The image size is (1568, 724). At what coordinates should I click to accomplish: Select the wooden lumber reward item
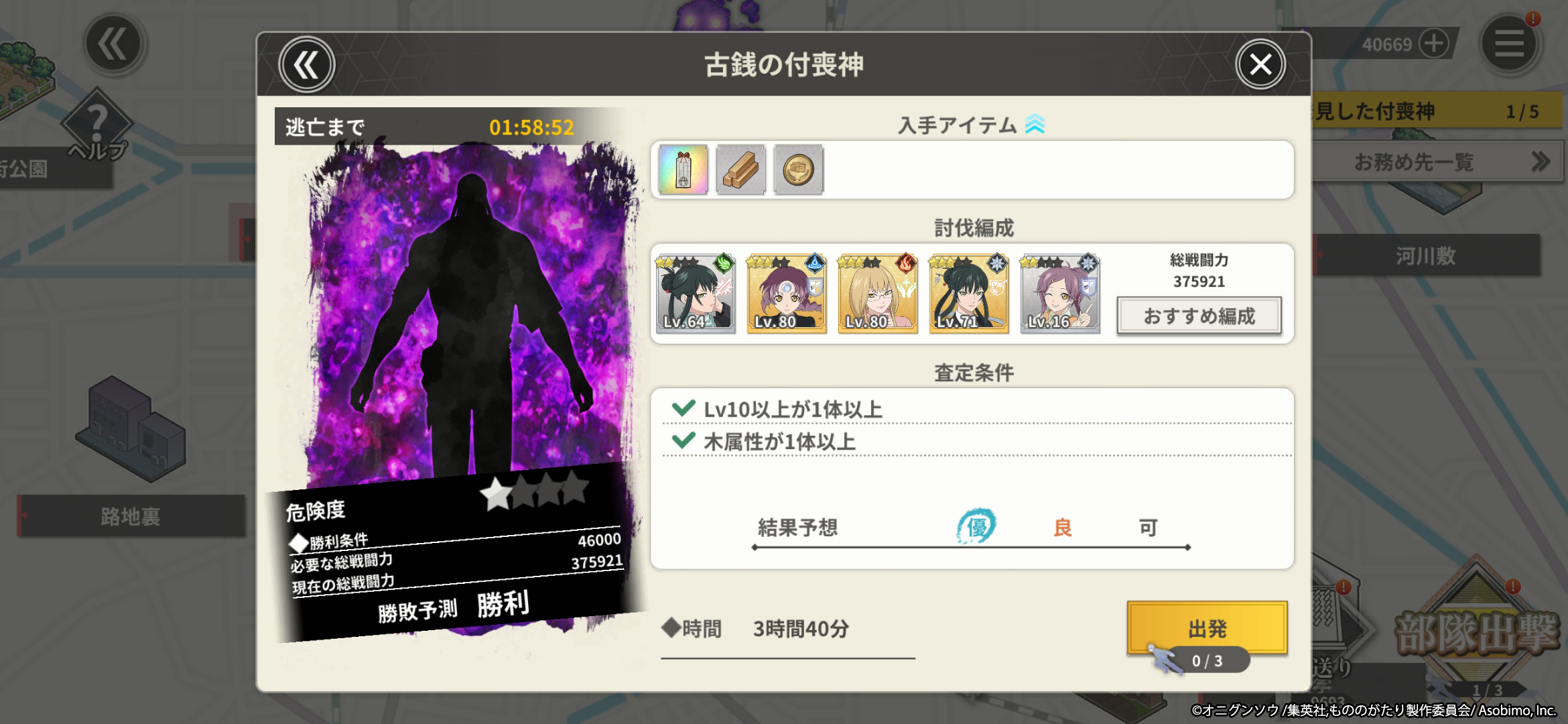pyautogui.click(x=740, y=170)
